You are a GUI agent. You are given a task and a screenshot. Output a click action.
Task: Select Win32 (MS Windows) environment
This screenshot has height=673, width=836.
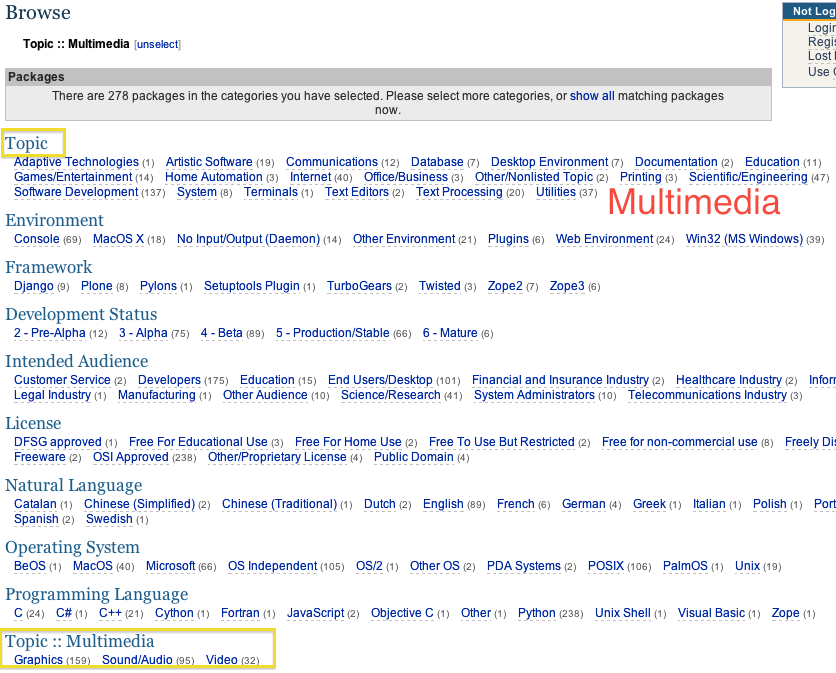tap(744, 239)
